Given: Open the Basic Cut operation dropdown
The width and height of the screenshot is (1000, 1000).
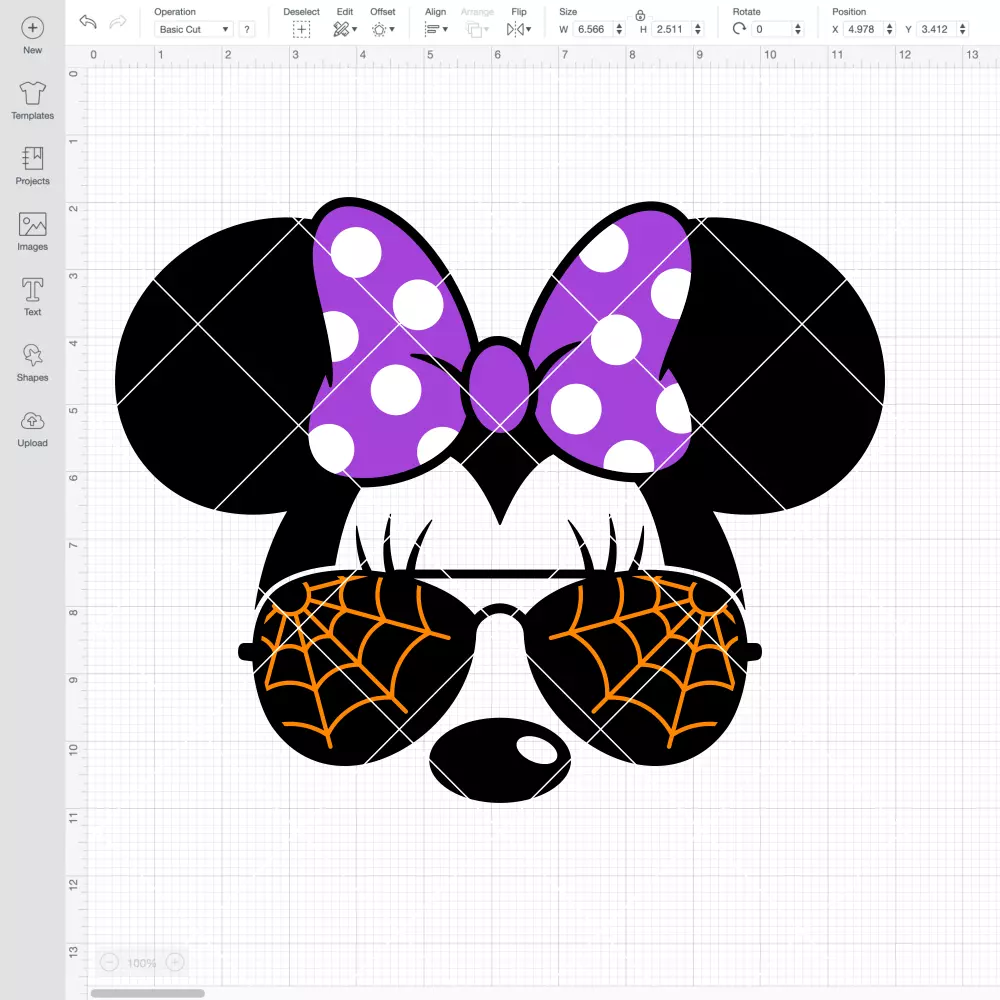Looking at the screenshot, I should click(193, 29).
